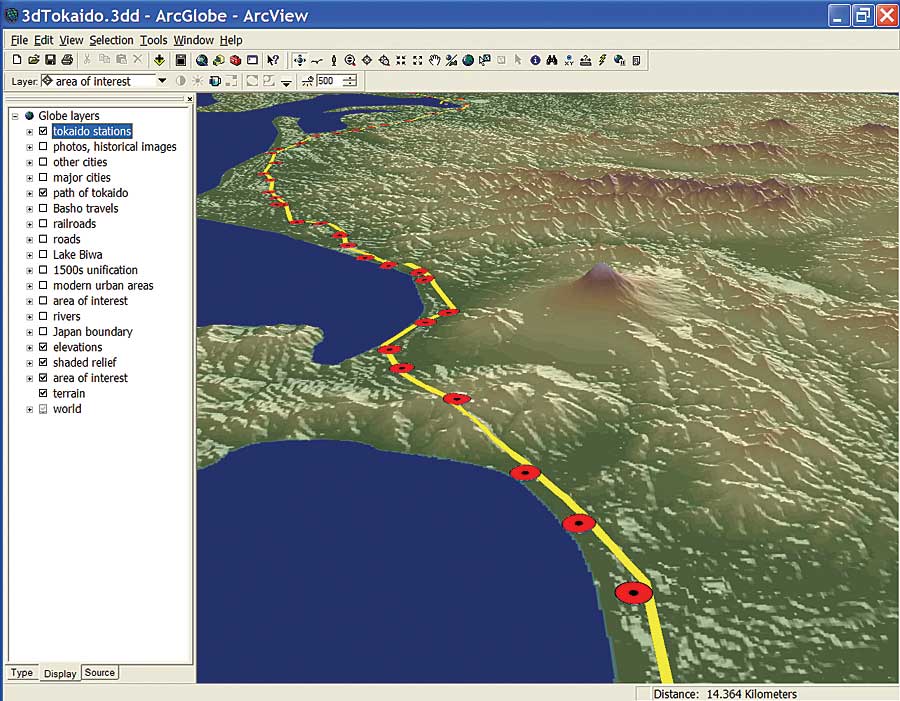Enable the Lake Biwa layer

click(43, 254)
